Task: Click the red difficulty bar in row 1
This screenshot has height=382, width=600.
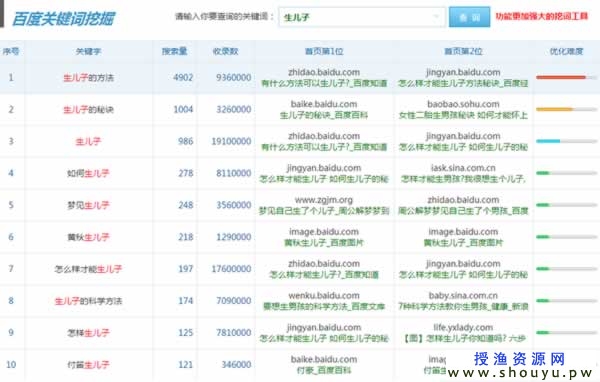Action: pyautogui.click(x=561, y=77)
